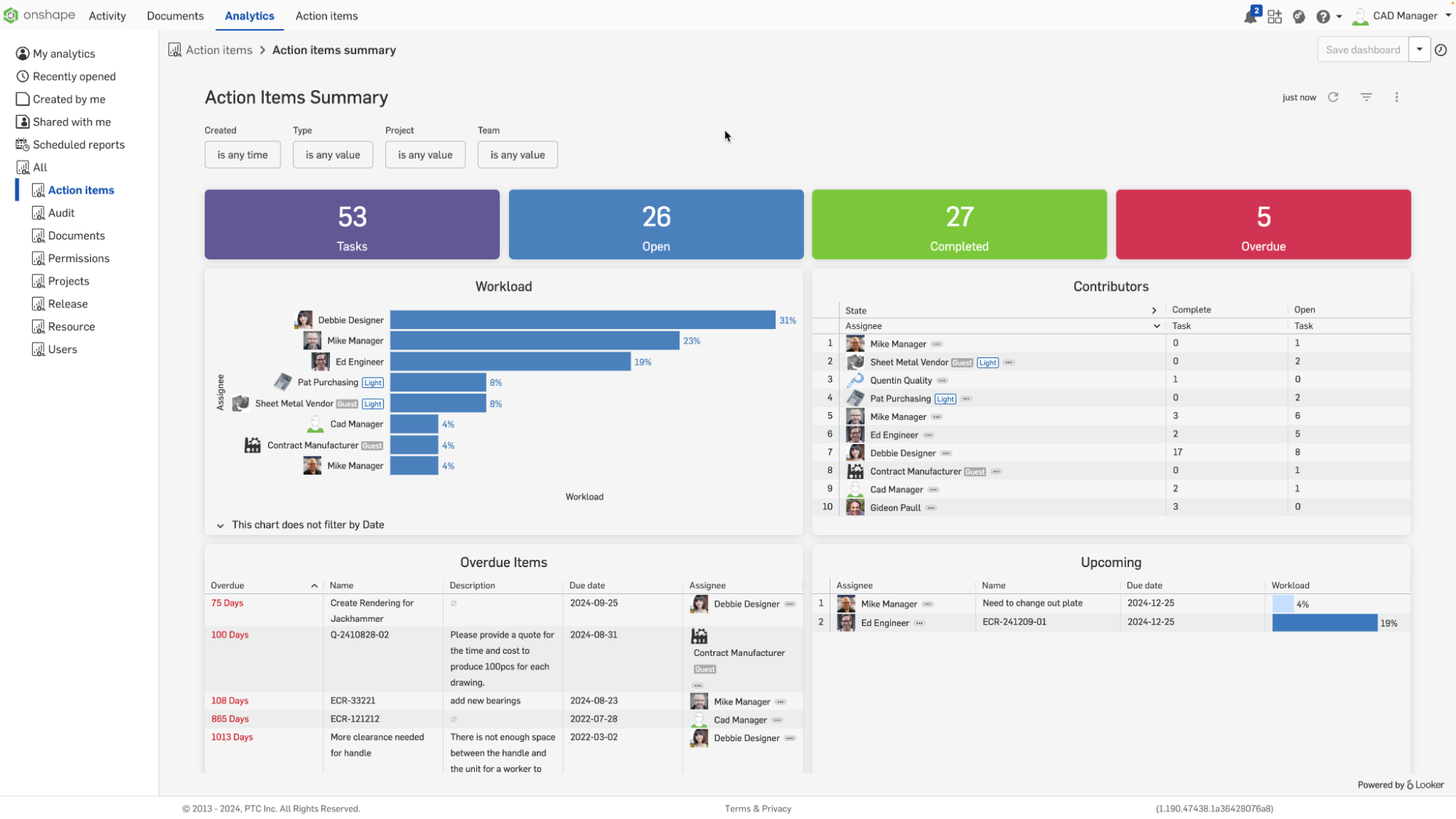
Task: Click the Action items menu tab
Action: [326, 16]
